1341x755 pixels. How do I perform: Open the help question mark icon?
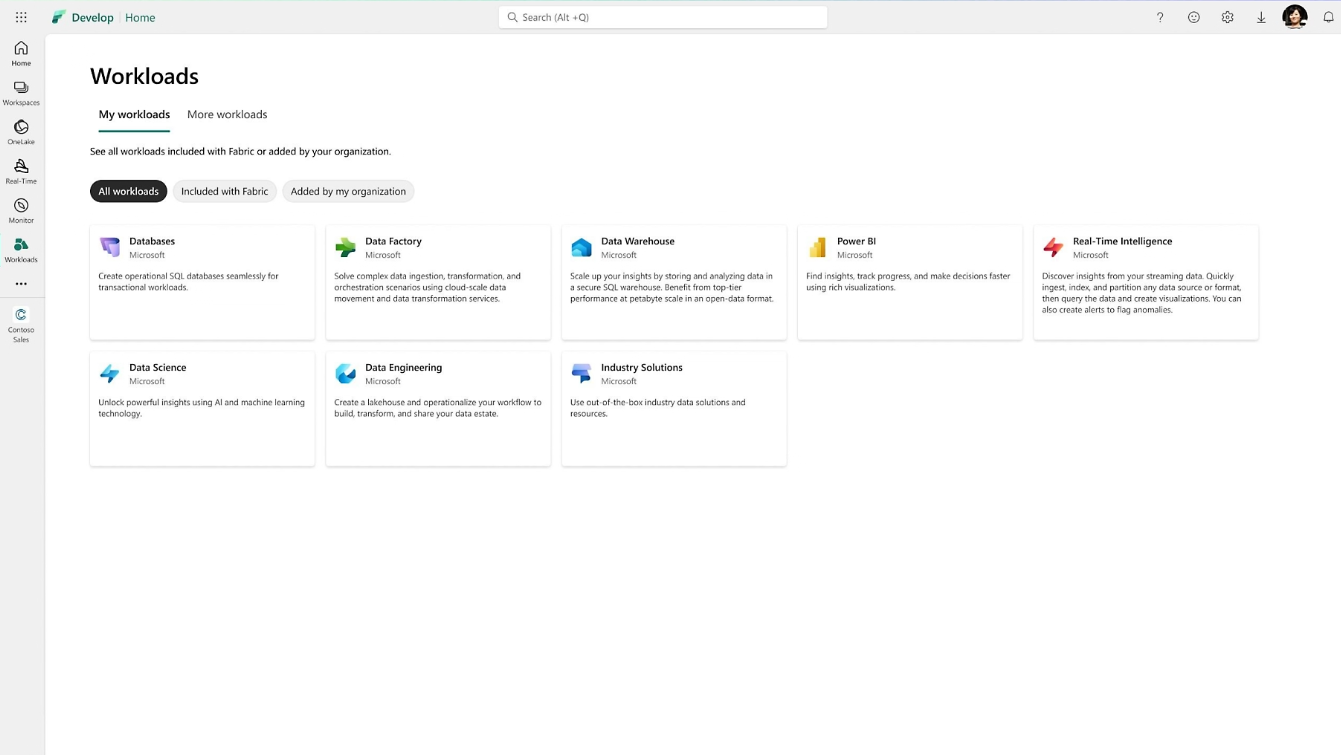coord(1160,17)
